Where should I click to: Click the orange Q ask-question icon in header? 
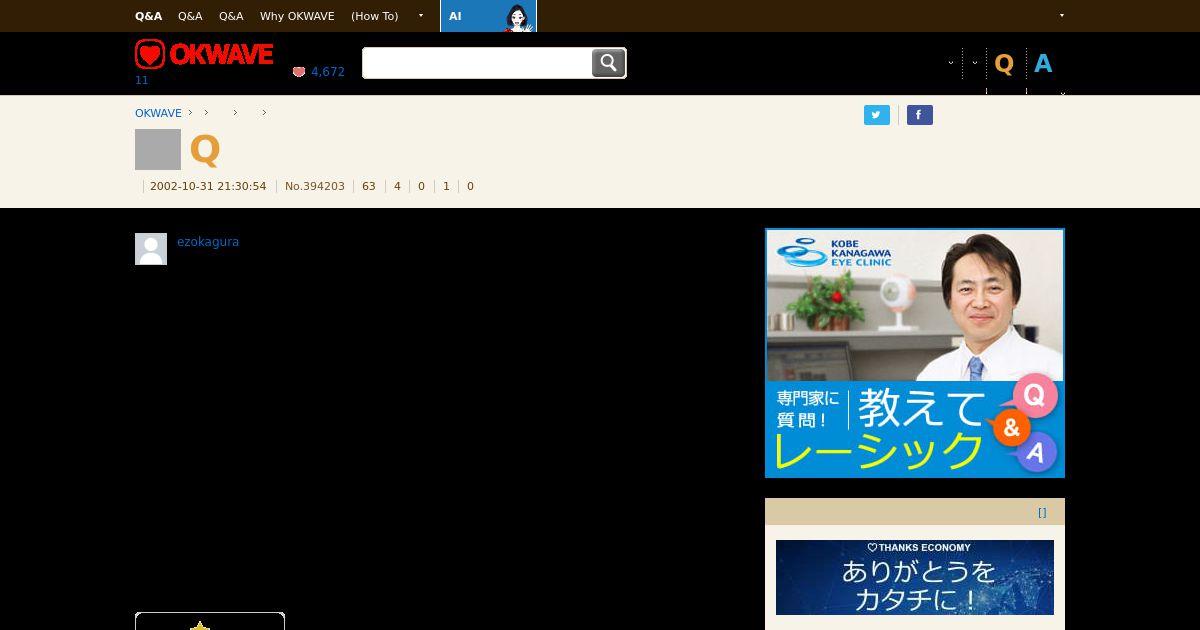1004,64
